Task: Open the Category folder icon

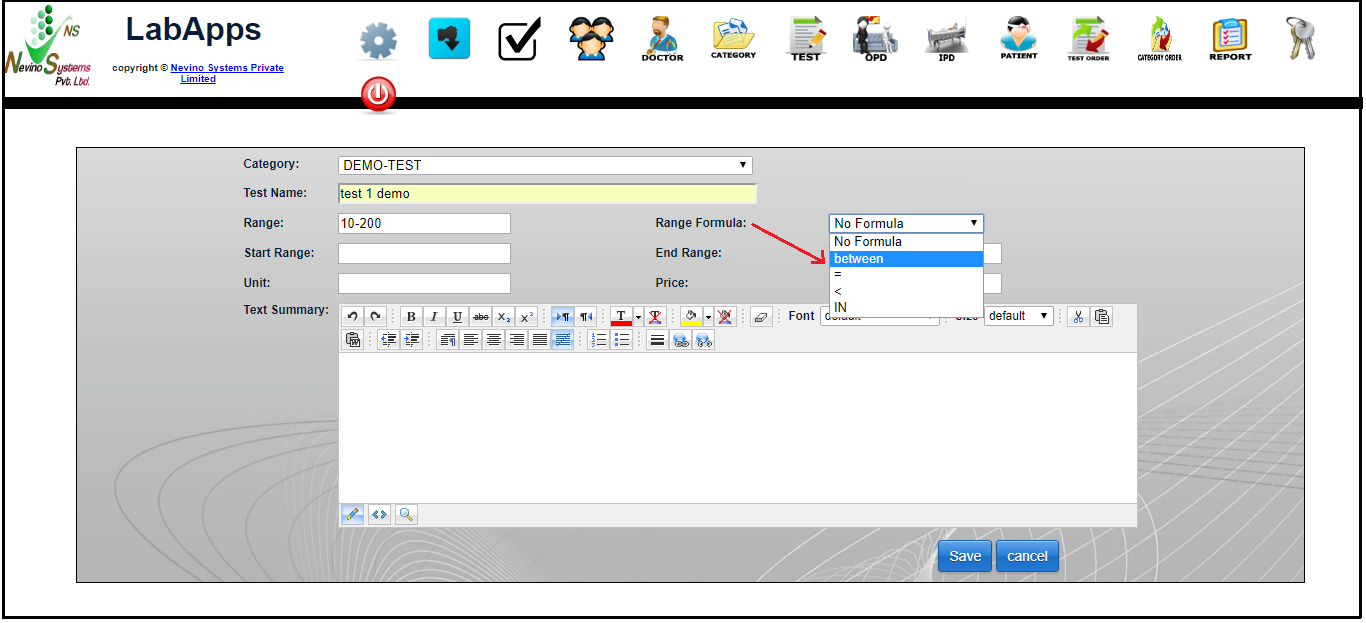Action: (x=733, y=40)
